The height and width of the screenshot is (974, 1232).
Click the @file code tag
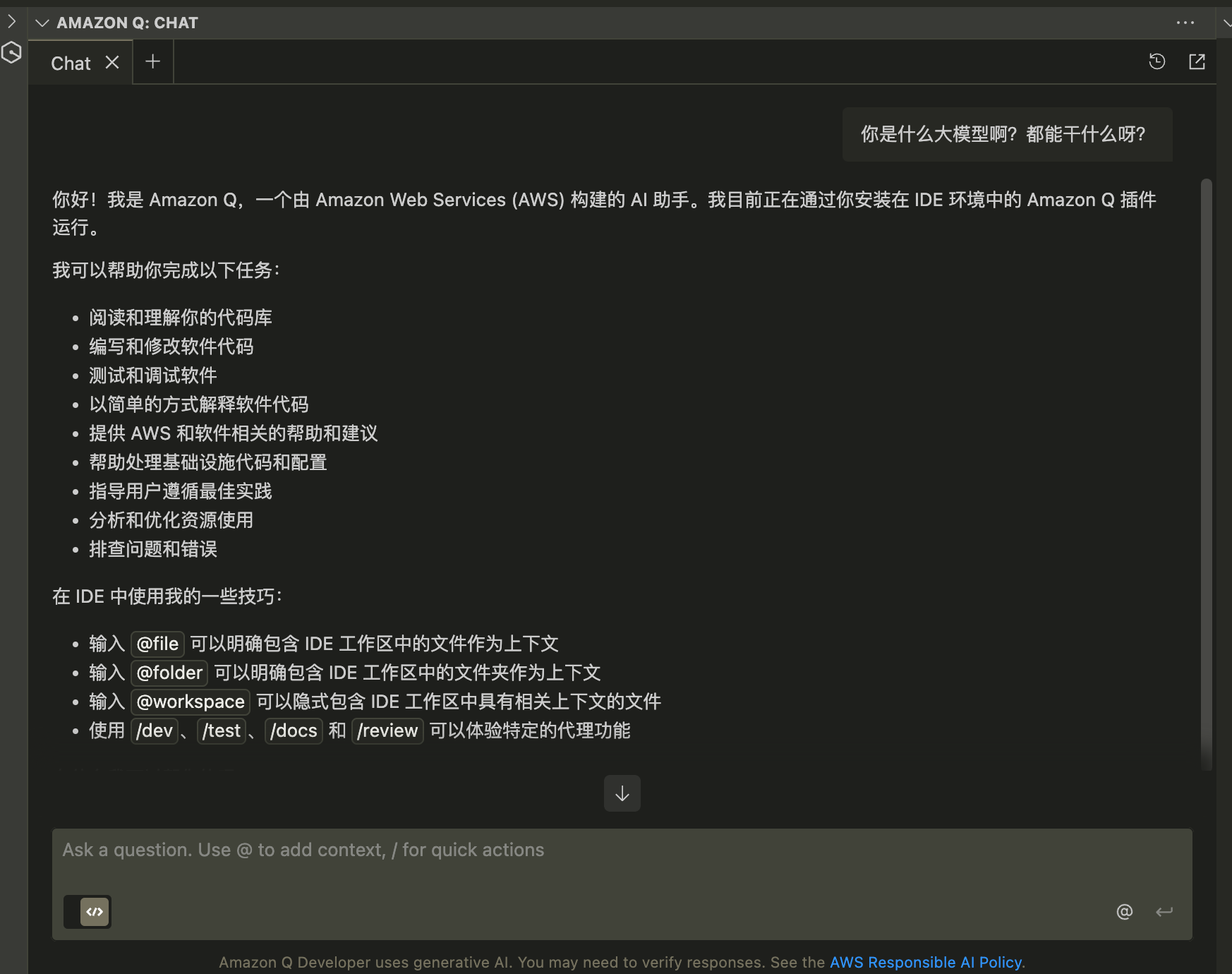tap(157, 644)
